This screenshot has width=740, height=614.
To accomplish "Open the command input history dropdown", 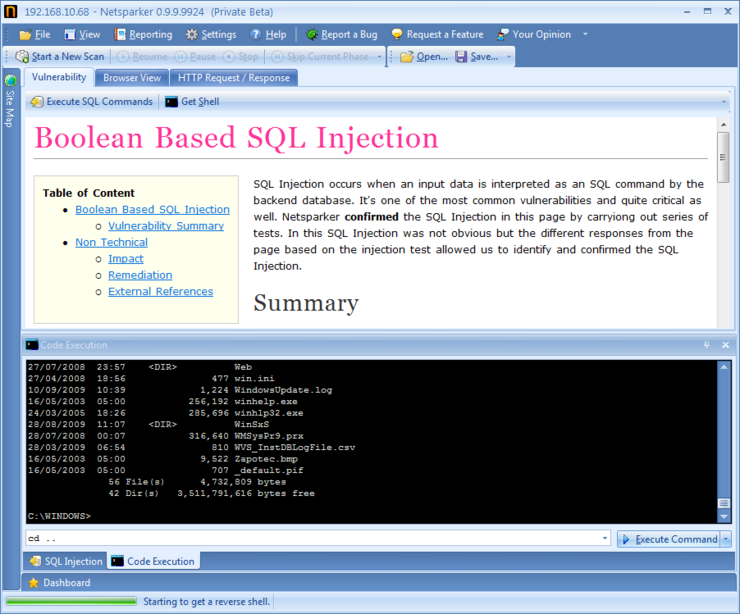I will 605,539.
